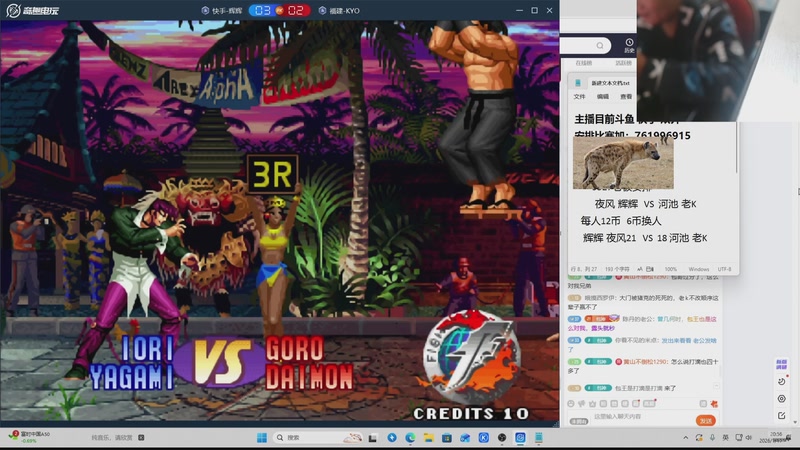Click the gray badge button left of chat input
Screen dimensions: 800x450
coord(579,421)
